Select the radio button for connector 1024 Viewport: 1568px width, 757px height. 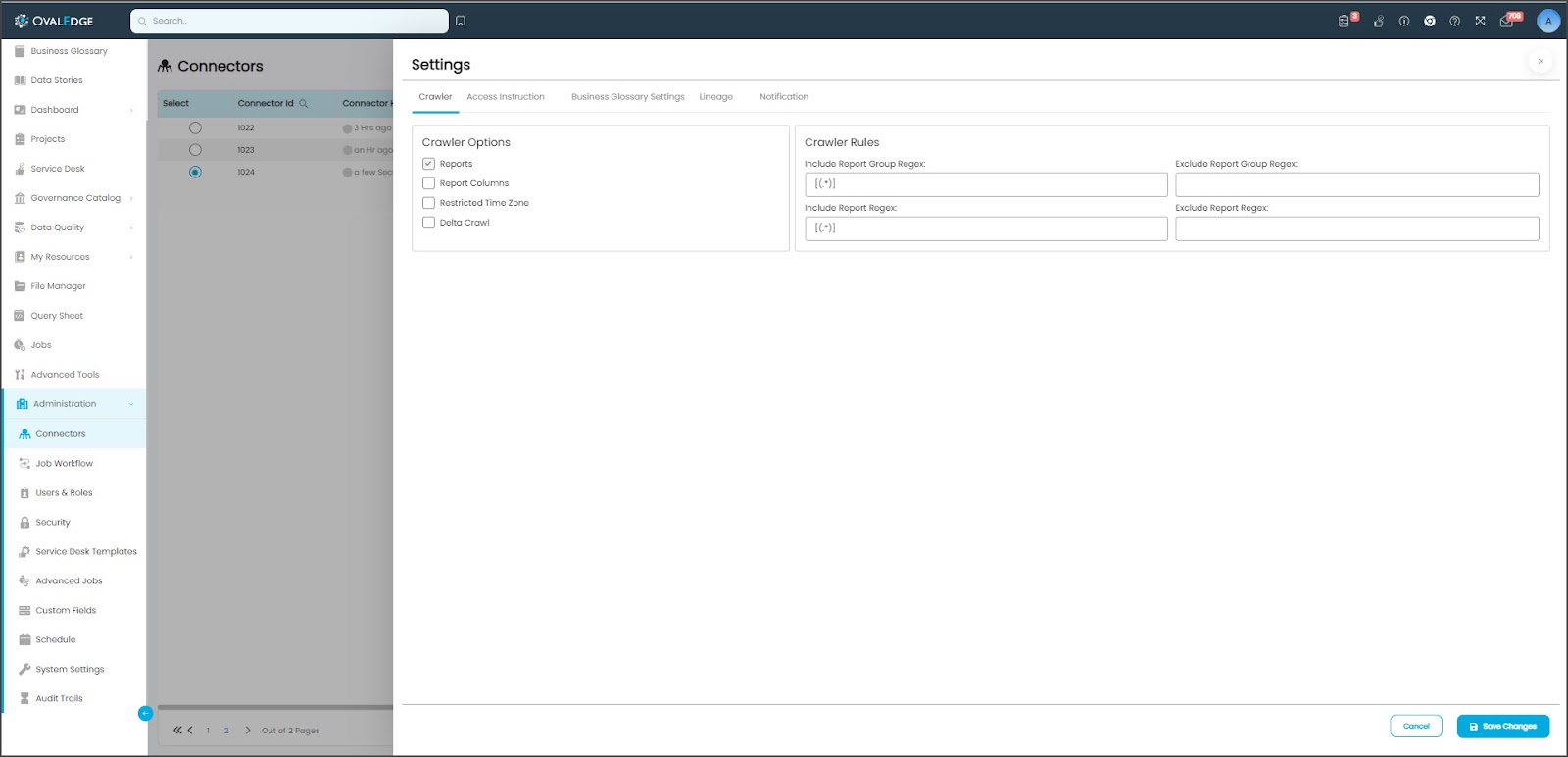click(195, 172)
